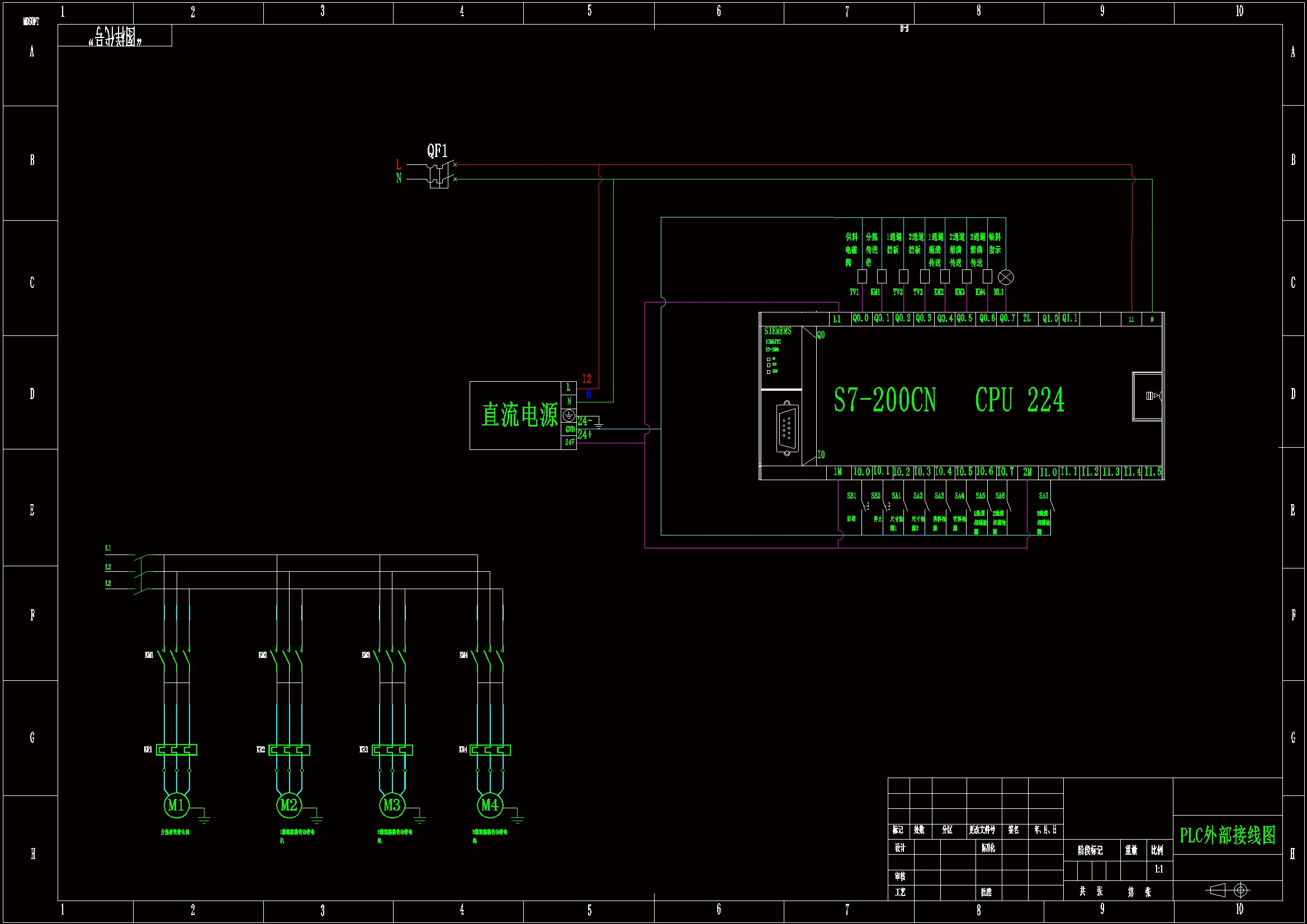Screen dimensions: 1307x924
Task: Click the M1 motor circle symbol
Action: click(176, 804)
